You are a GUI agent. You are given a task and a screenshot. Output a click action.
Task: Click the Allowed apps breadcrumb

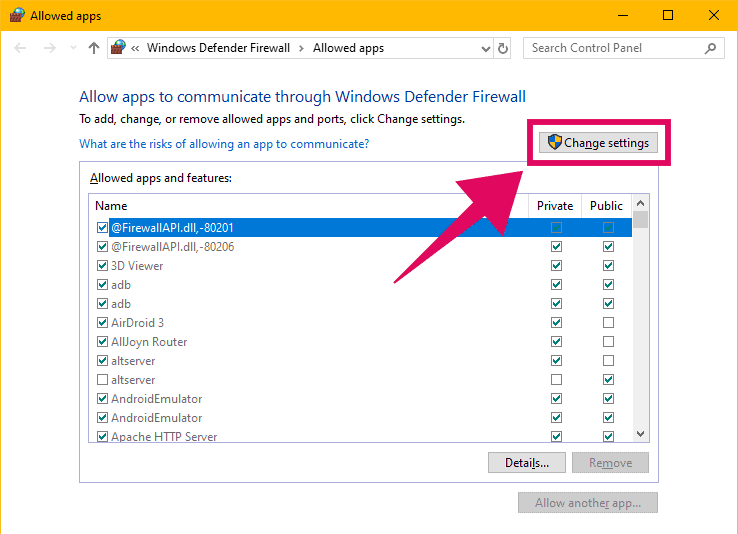coord(348,48)
